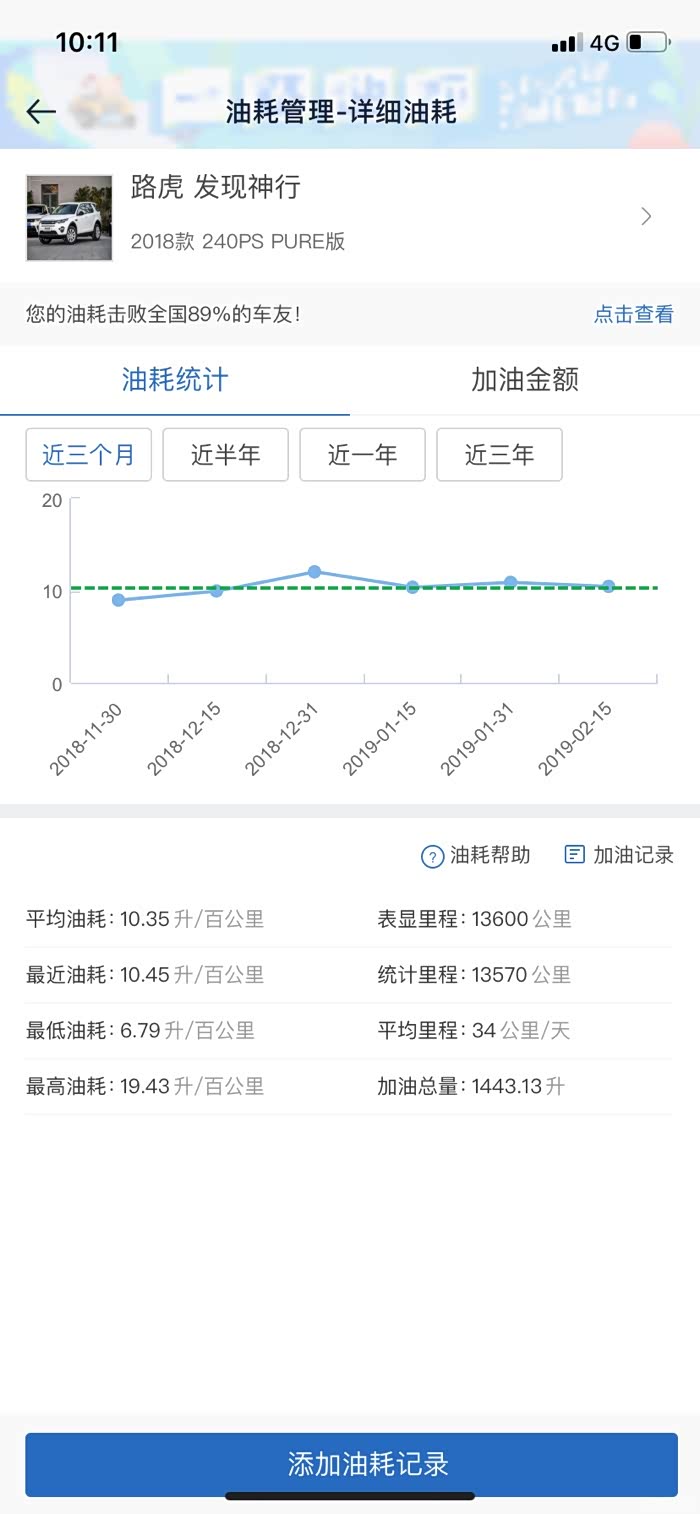Click the 点击查看 link
Viewport: 700px width, 1514px height.
click(634, 314)
